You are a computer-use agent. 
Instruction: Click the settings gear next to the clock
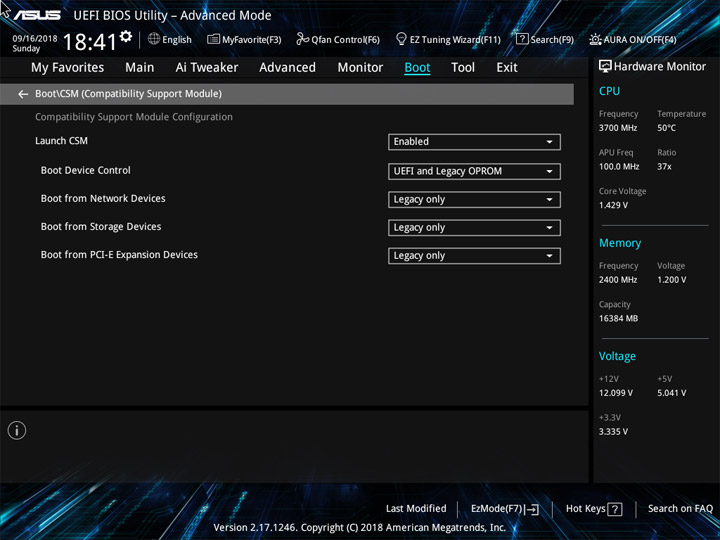click(x=126, y=36)
